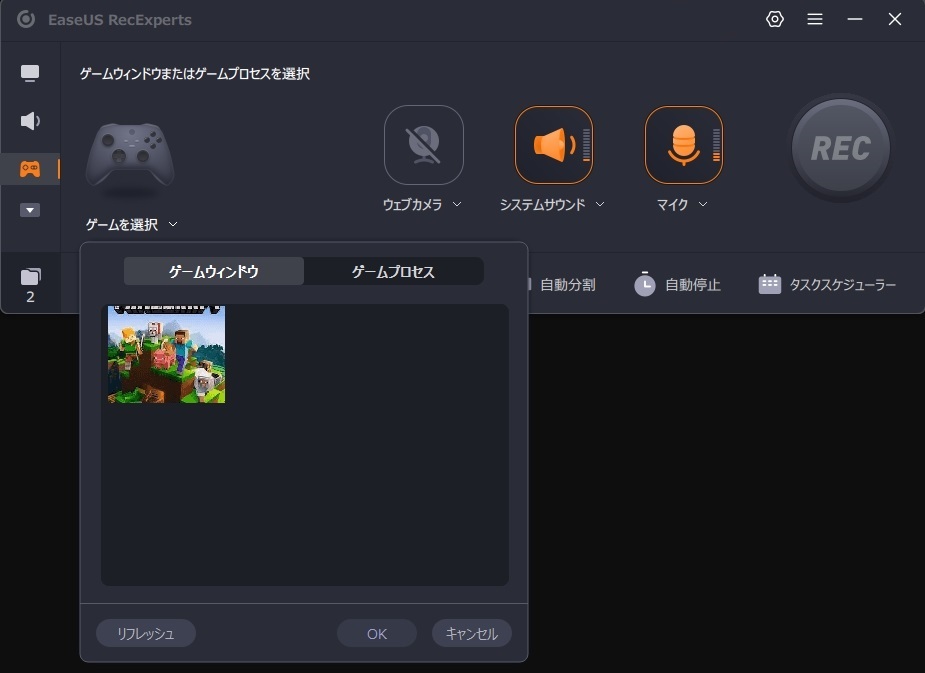Open the システムサウンド dropdown arrow
This screenshot has width=925, height=673.
[x=600, y=204]
